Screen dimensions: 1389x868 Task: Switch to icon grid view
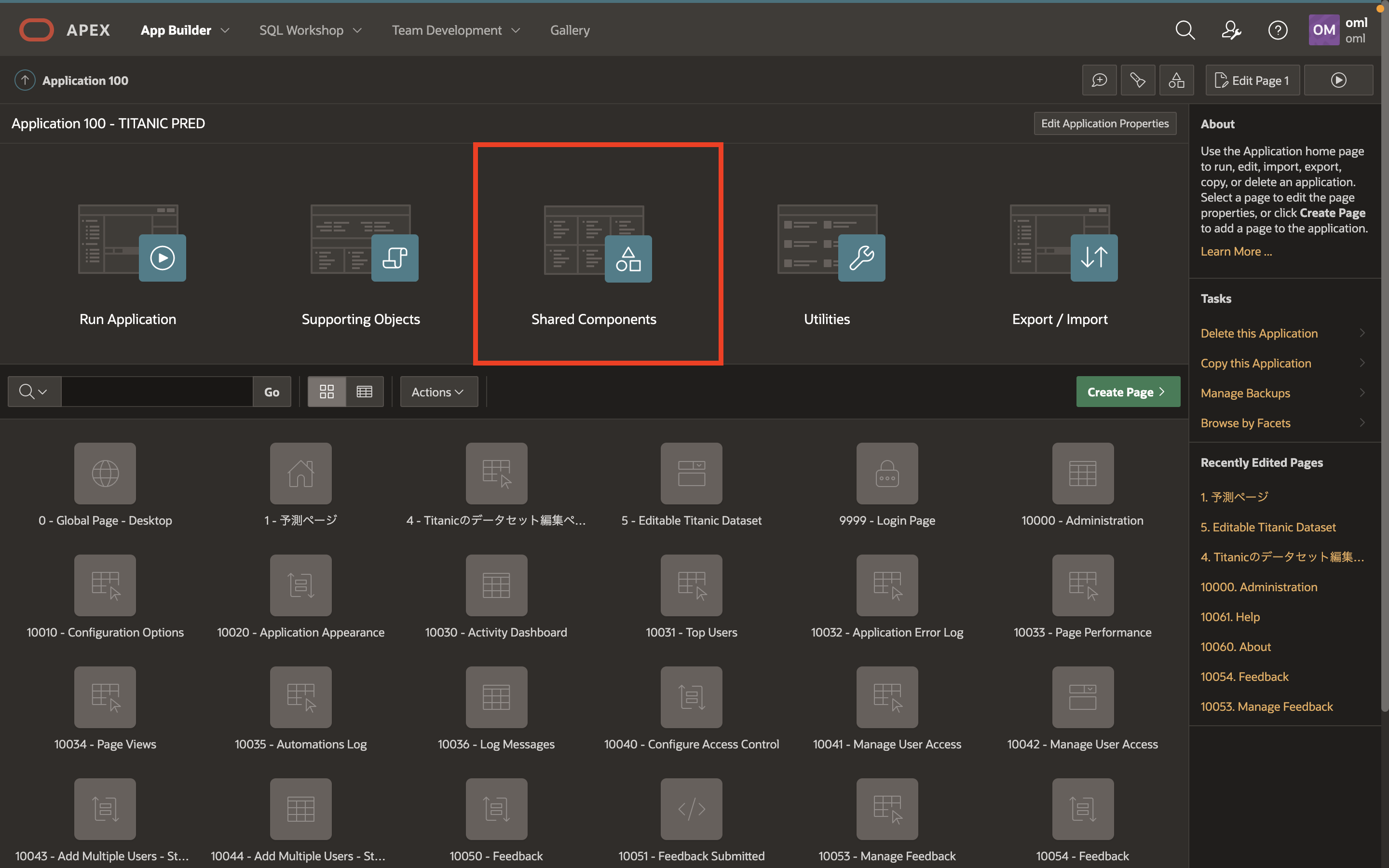(327, 392)
